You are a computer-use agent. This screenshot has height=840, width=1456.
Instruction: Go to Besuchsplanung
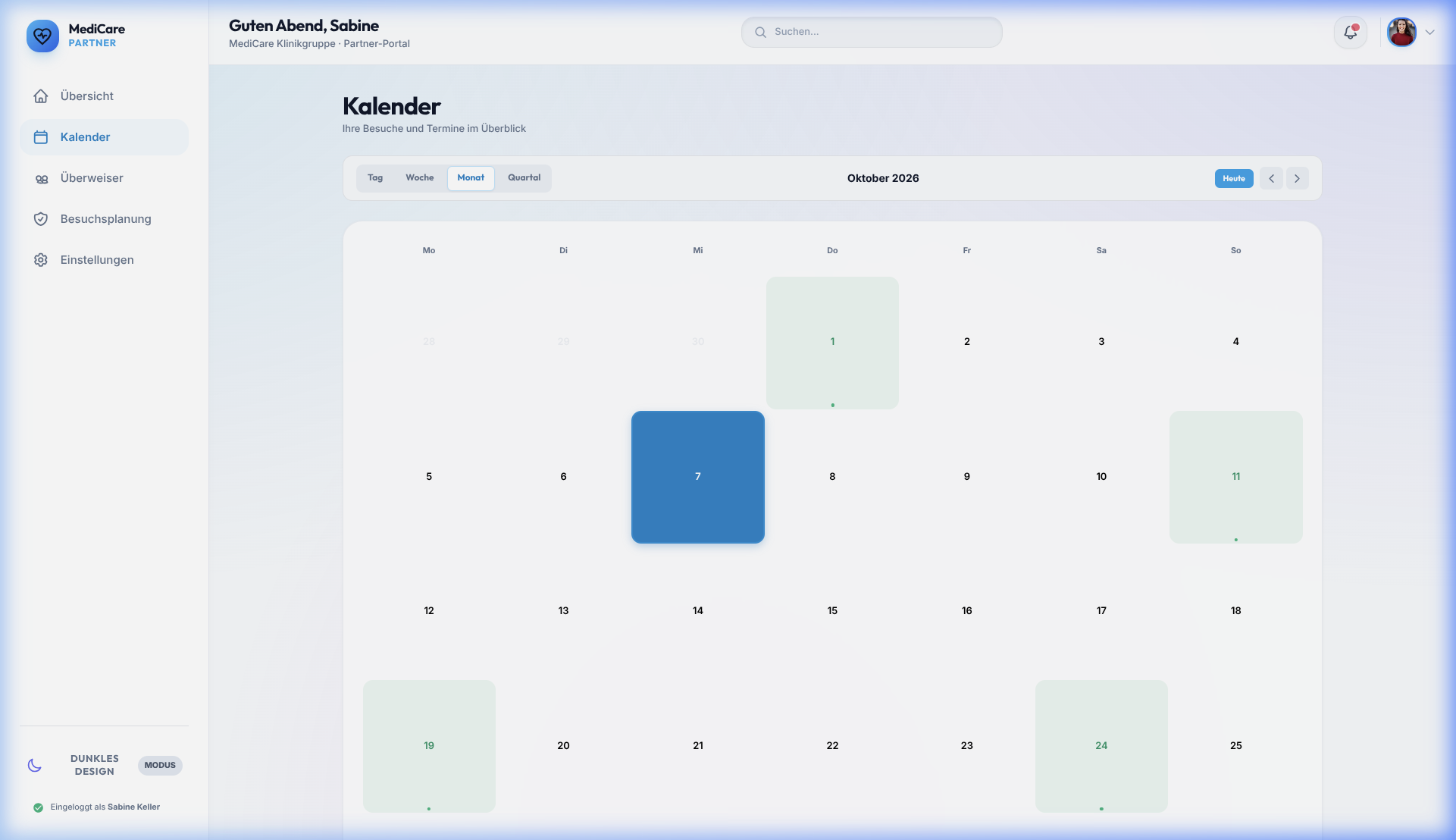104,219
